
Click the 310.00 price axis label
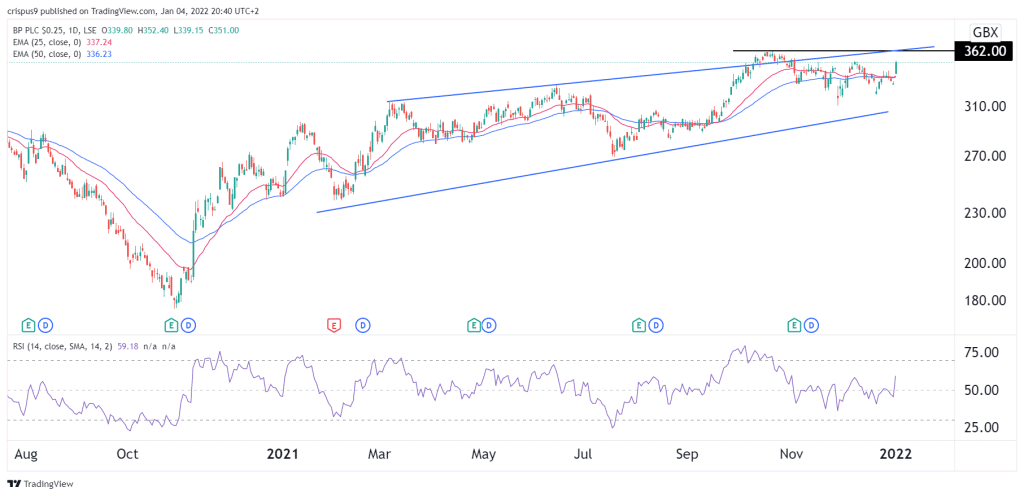point(984,106)
